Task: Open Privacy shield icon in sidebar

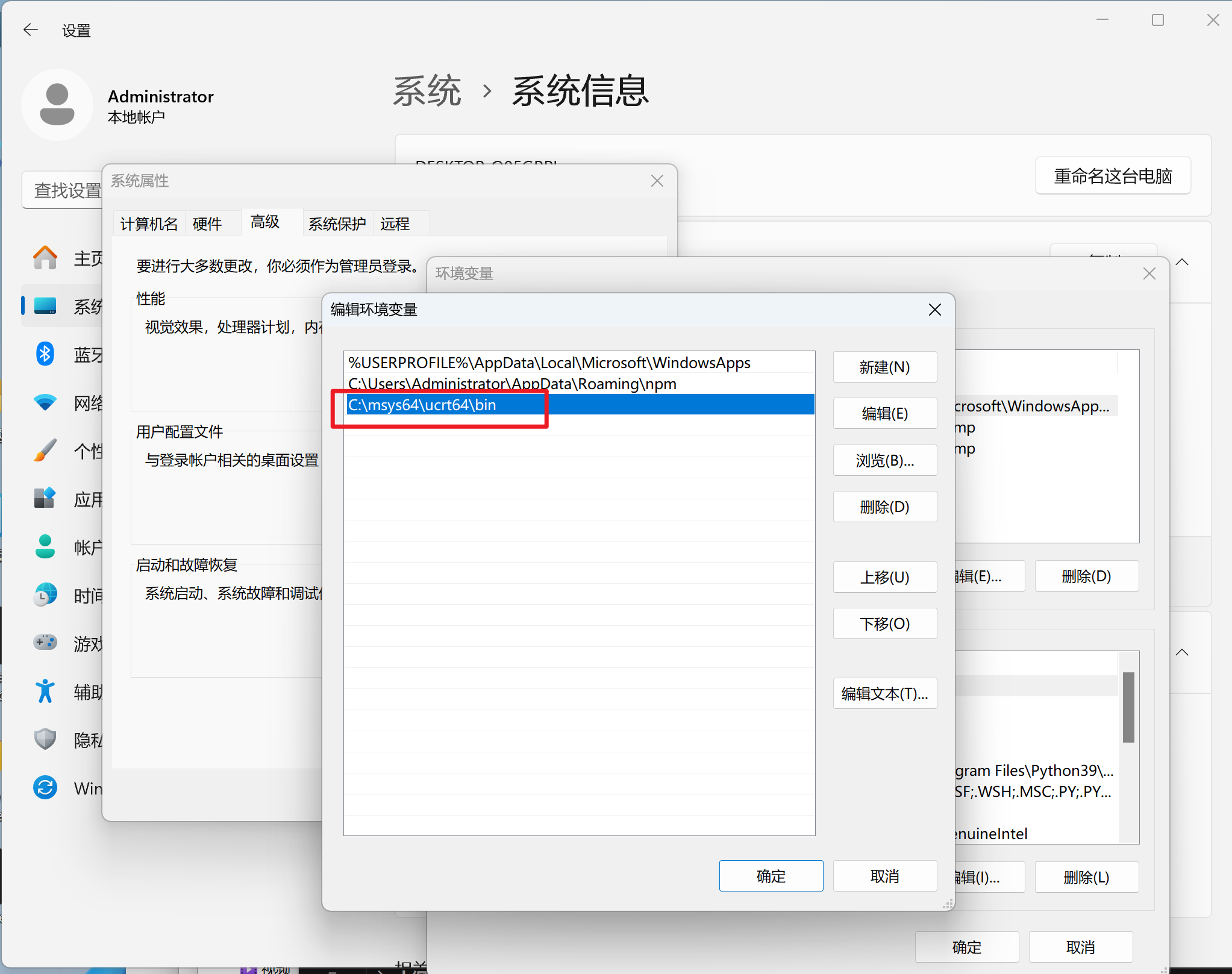Action: coord(45,739)
